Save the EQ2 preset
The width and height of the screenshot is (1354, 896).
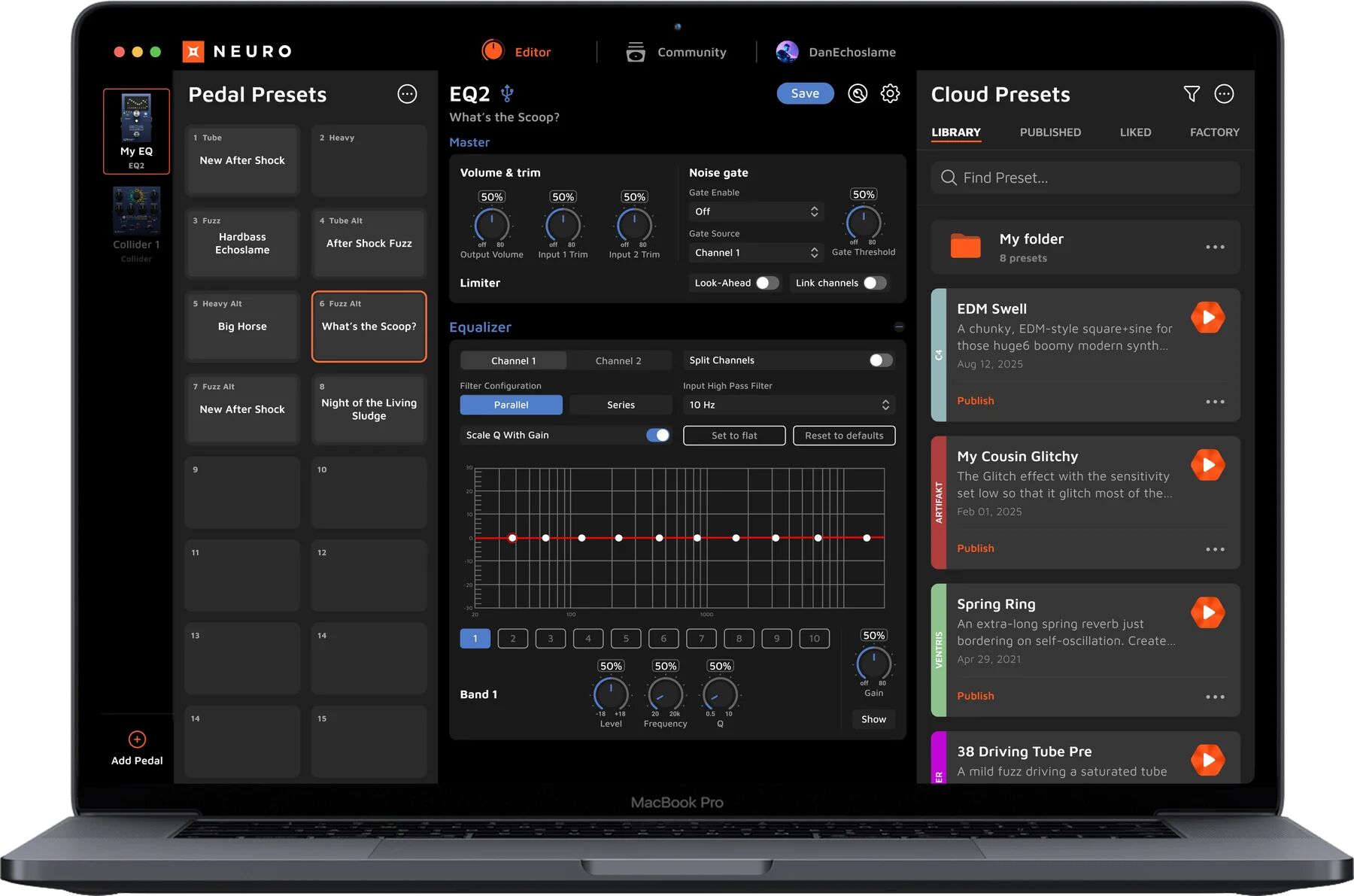(805, 93)
